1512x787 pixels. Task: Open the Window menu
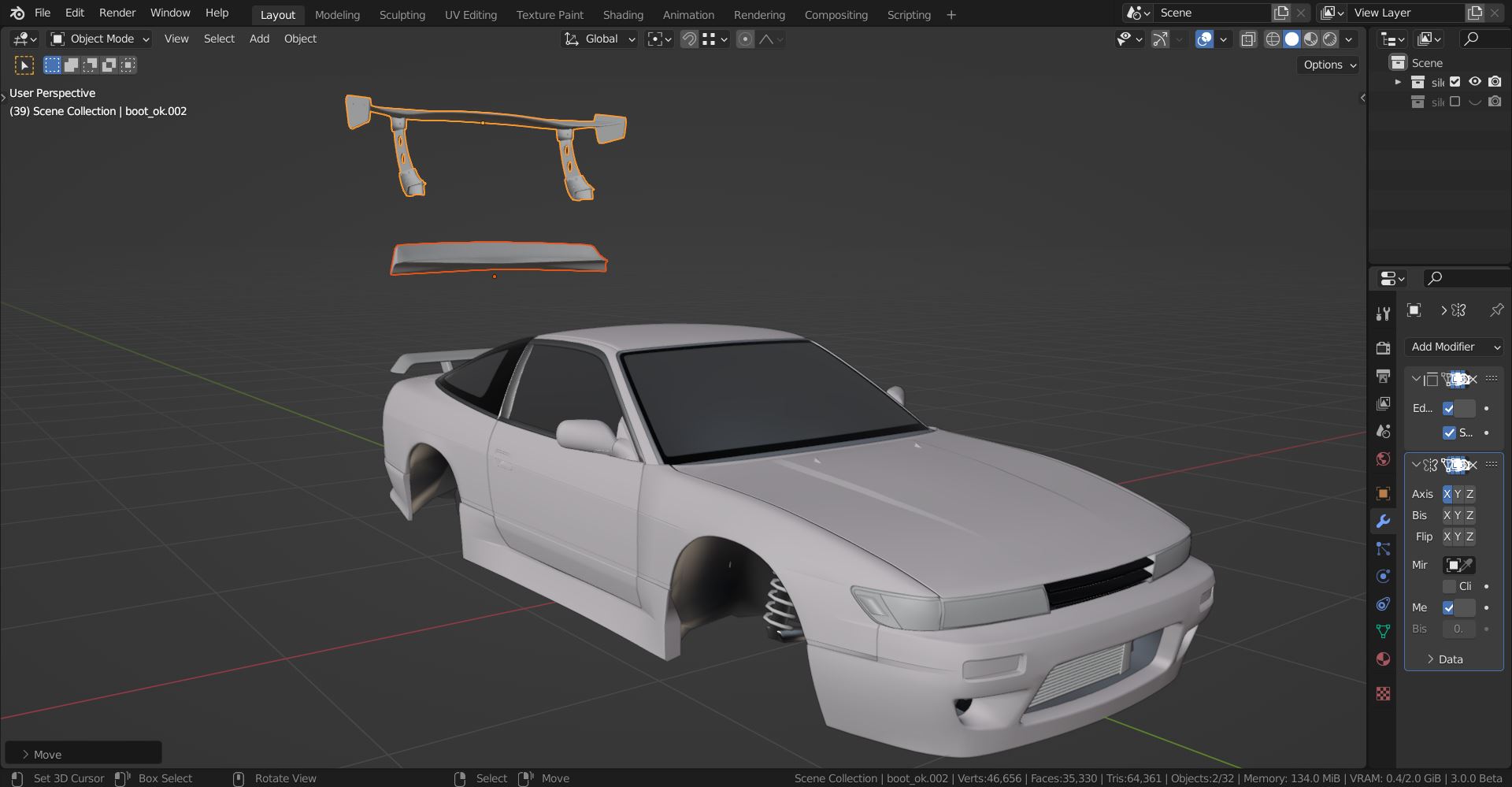(170, 13)
